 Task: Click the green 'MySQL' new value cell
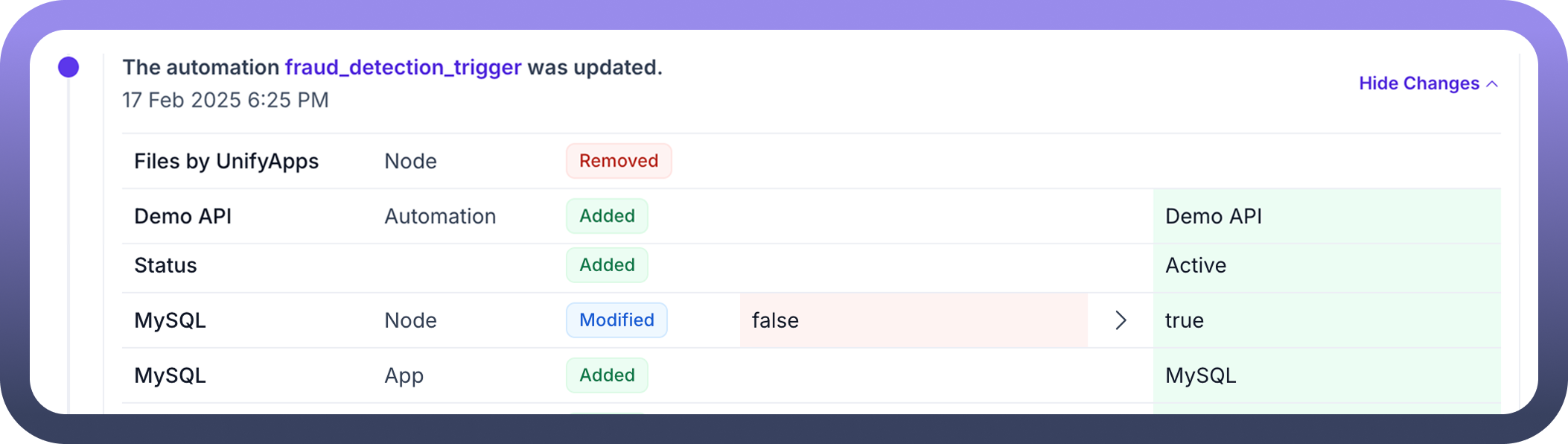(1326, 375)
